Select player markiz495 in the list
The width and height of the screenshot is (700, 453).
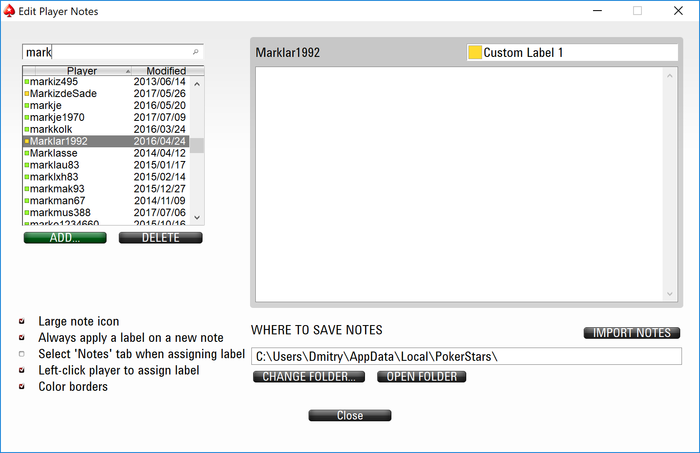click(106, 82)
